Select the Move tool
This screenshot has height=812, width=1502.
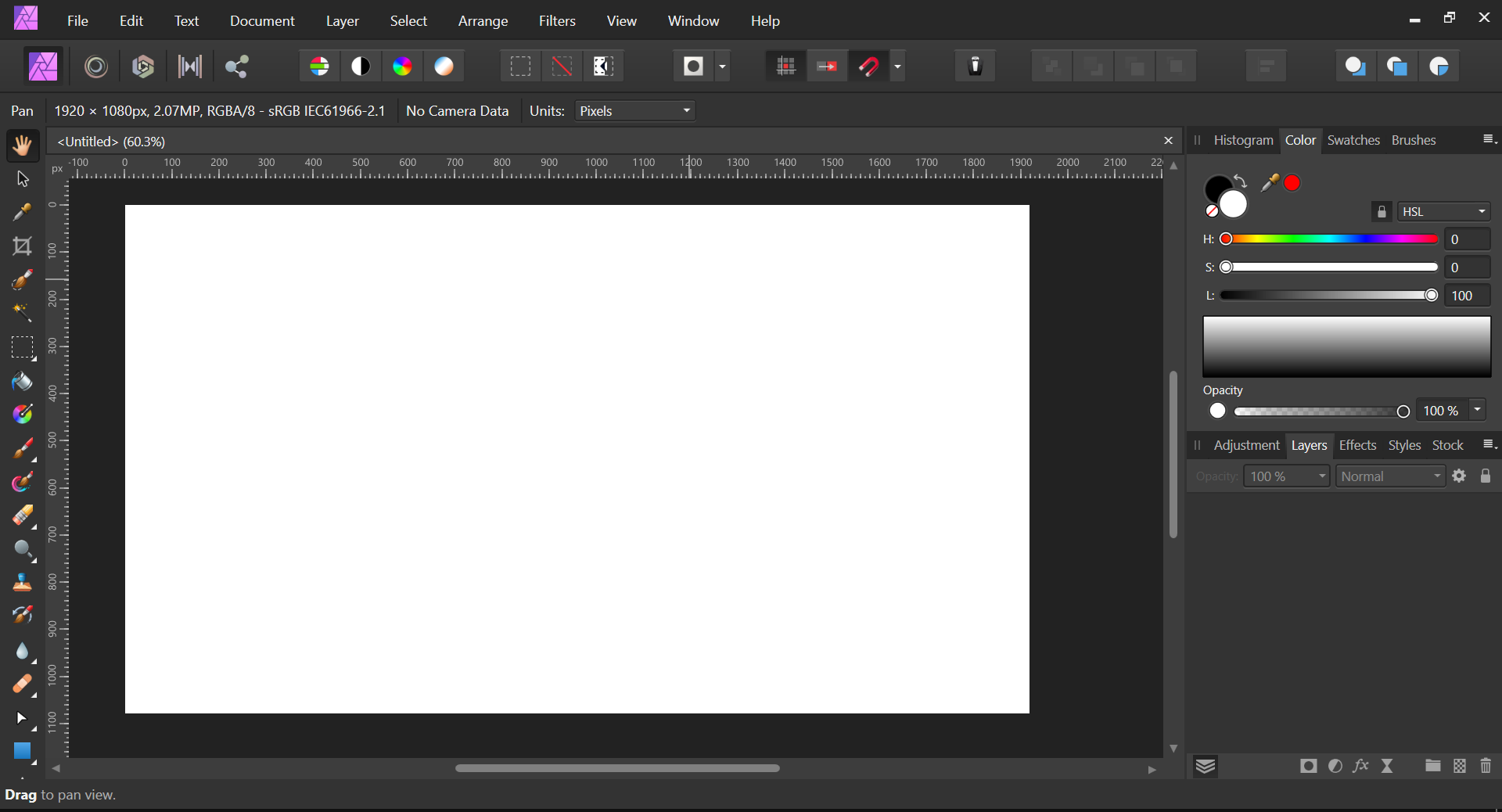pos(23,179)
